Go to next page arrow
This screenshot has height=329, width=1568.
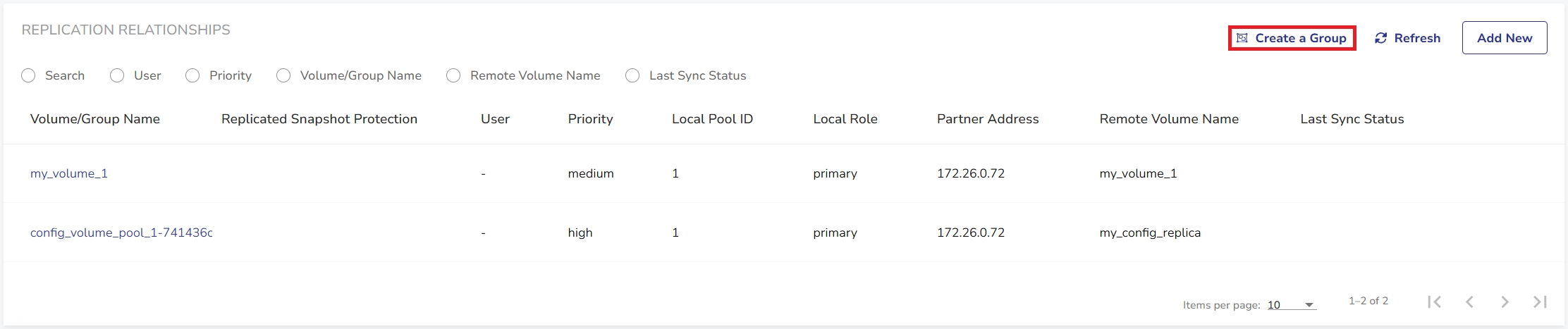[1505, 302]
